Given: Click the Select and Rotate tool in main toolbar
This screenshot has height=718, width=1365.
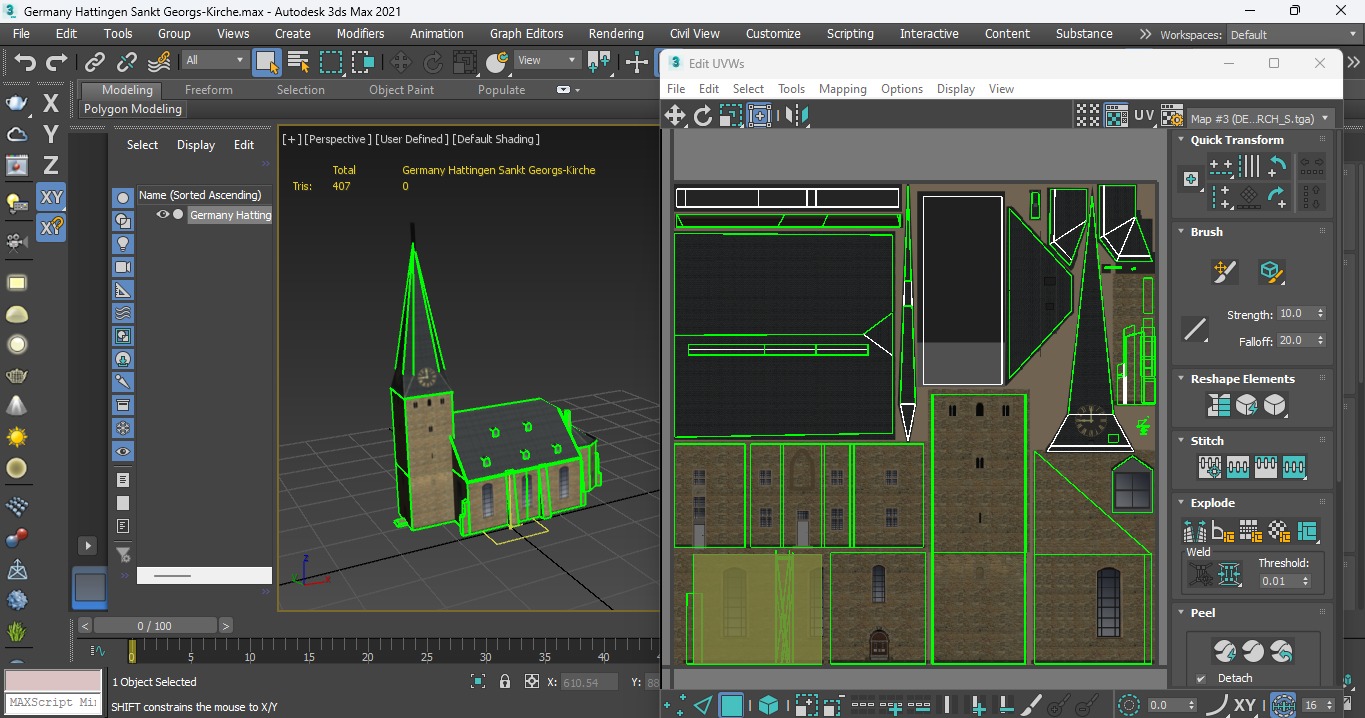Looking at the screenshot, I should click(x=433, y=62).
